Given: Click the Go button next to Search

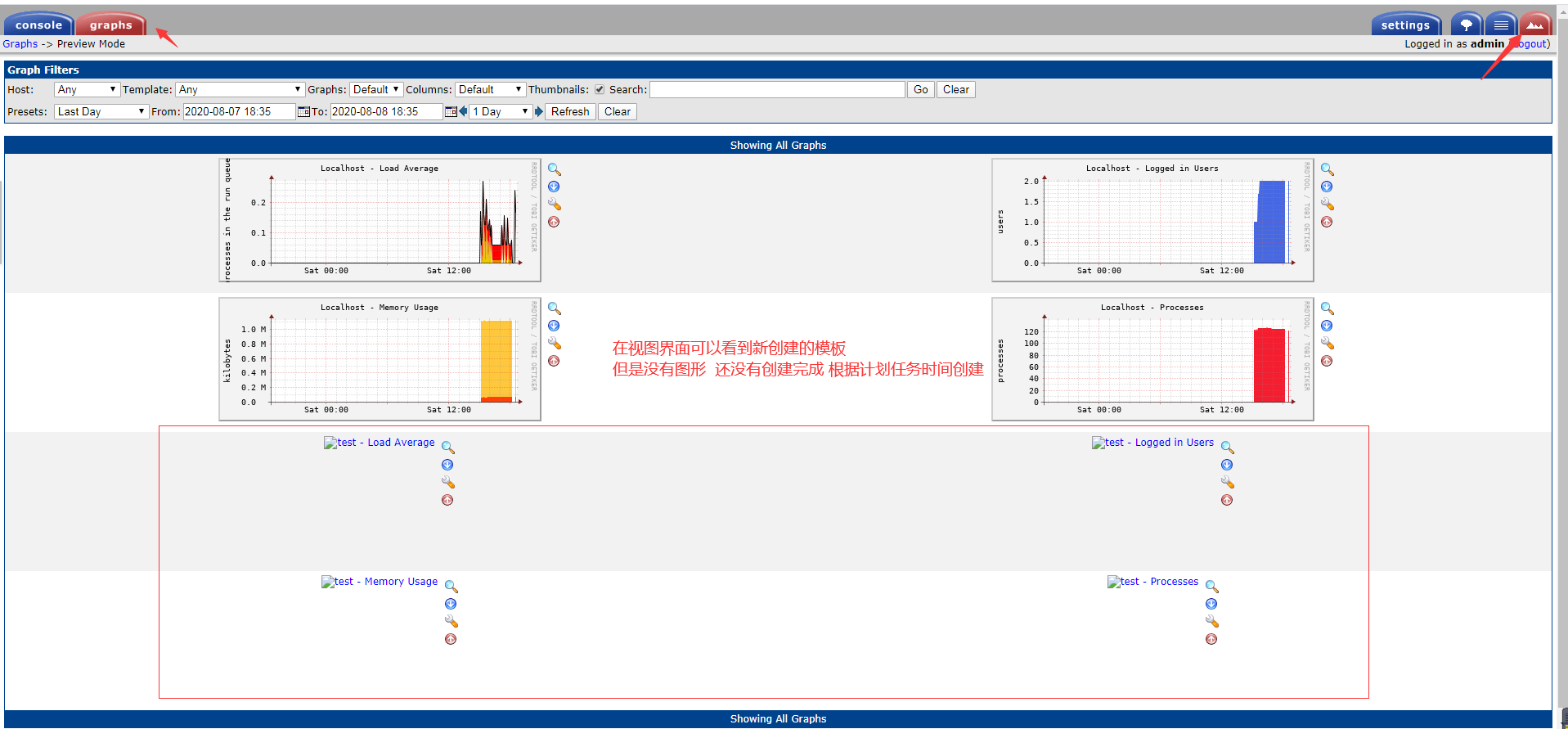Looking at the screenshot, I should coord(920,90).
